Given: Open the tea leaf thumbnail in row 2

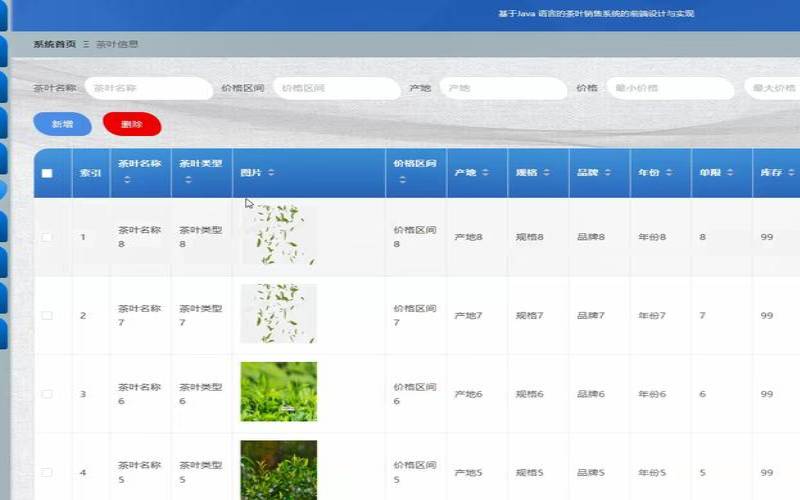Looking at the screenshot, I should click(x=279, y=313).
